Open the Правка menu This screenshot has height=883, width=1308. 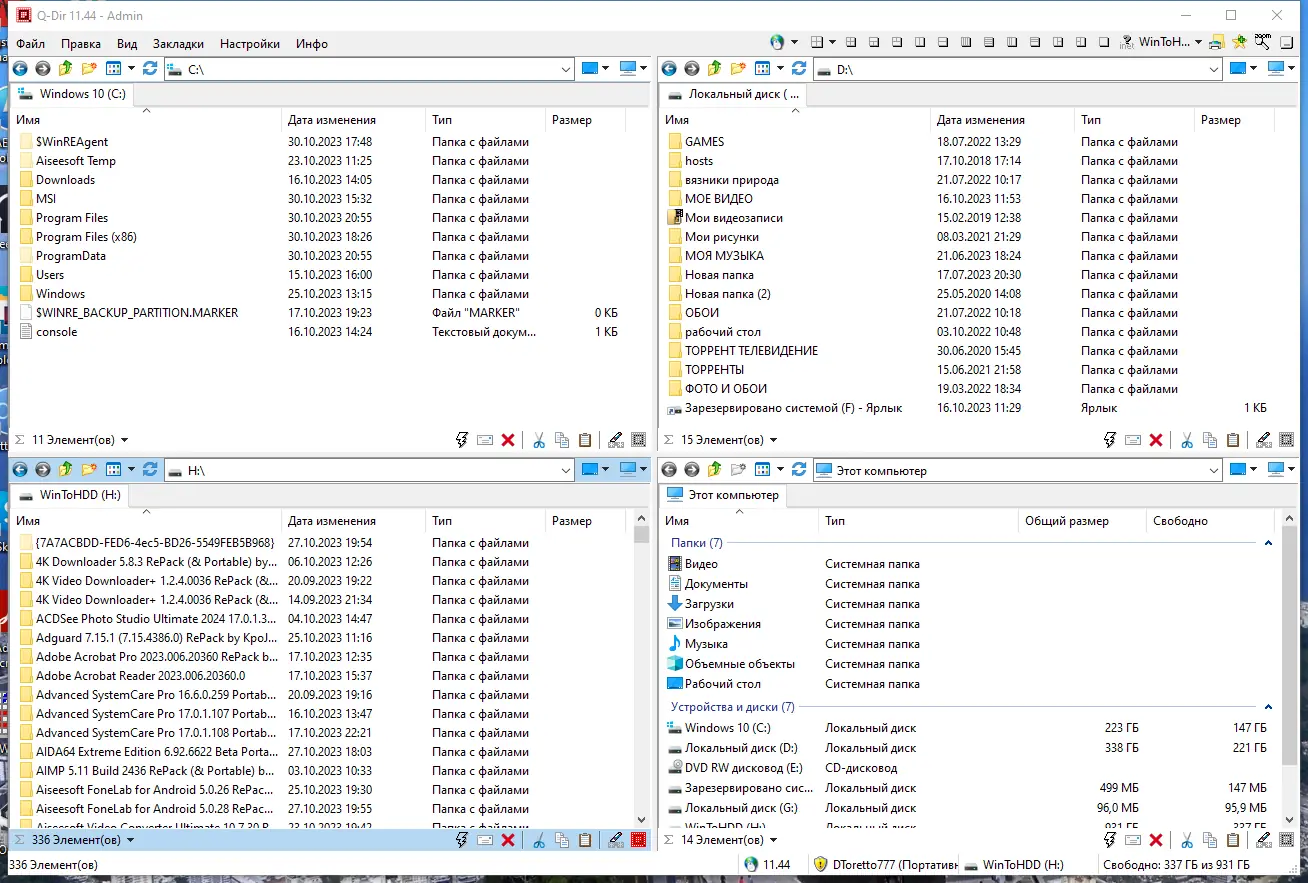(x=80, y=44)
